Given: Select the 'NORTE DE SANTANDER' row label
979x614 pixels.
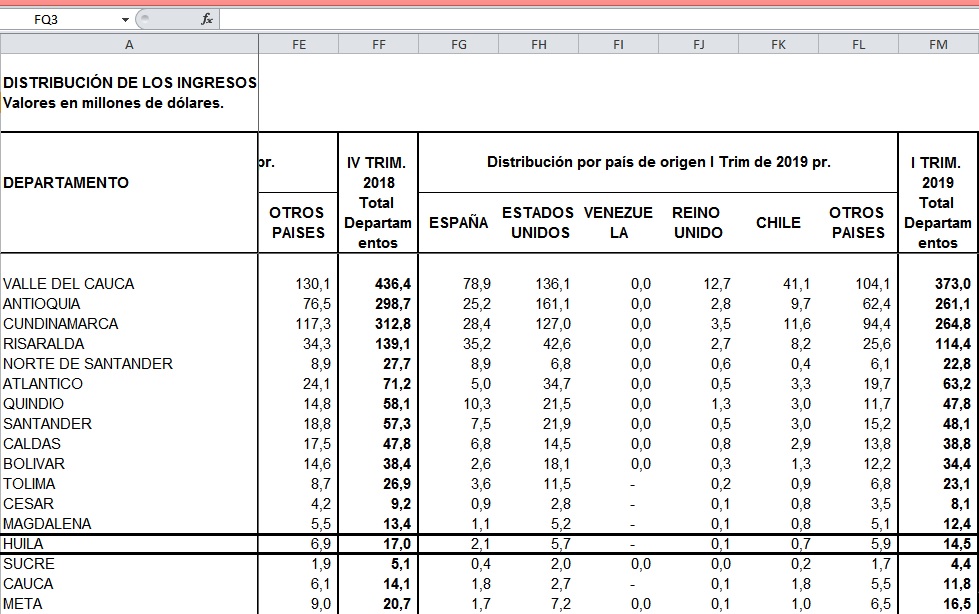Looking at the screenshot, I should [88, 364].
